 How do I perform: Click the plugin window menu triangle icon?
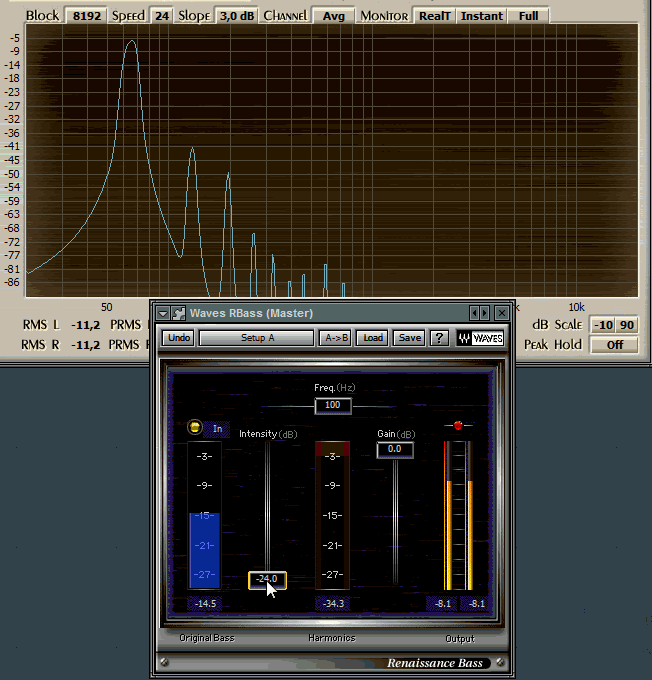[x=163, y=314]
